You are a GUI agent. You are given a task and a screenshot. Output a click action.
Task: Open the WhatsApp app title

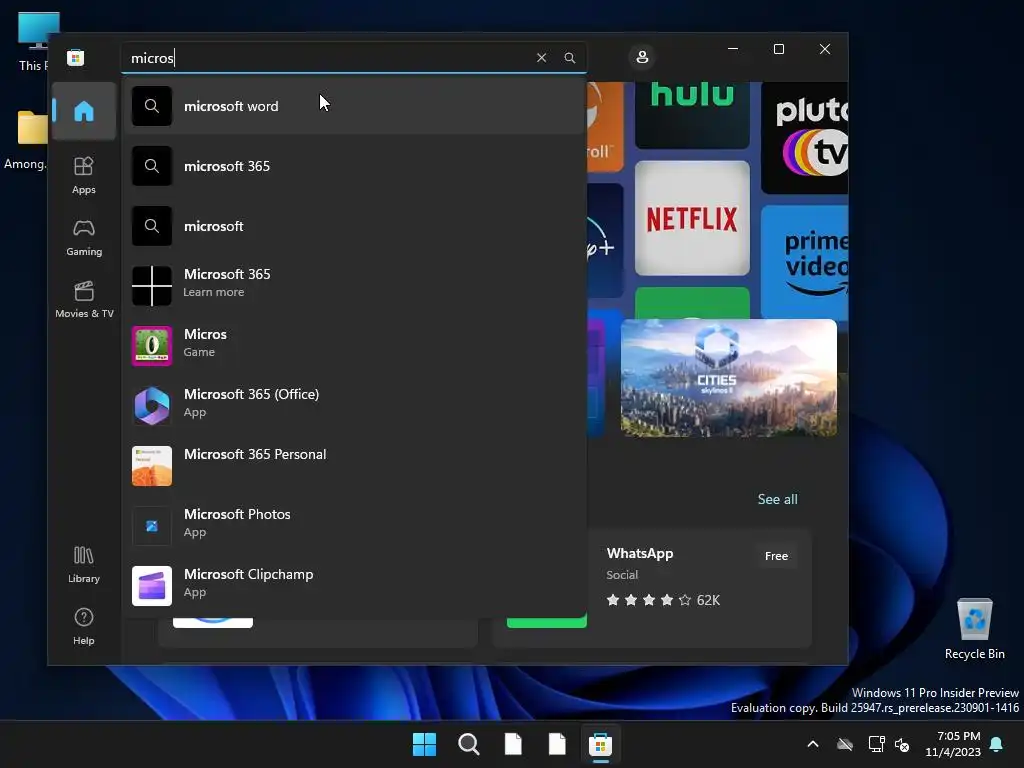tap(639, 553)
